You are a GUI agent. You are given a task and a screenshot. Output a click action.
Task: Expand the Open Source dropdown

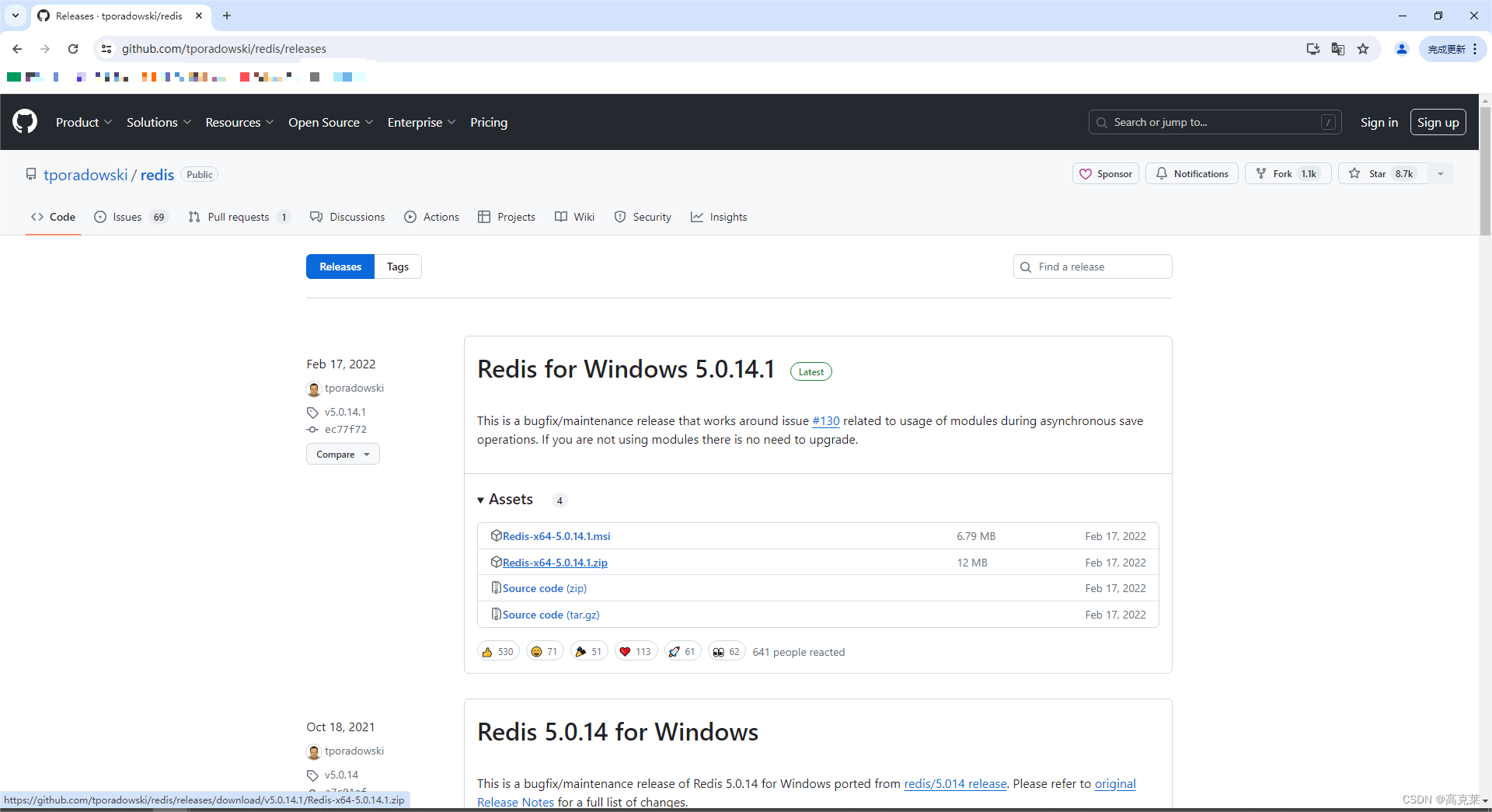pos(330,122)
